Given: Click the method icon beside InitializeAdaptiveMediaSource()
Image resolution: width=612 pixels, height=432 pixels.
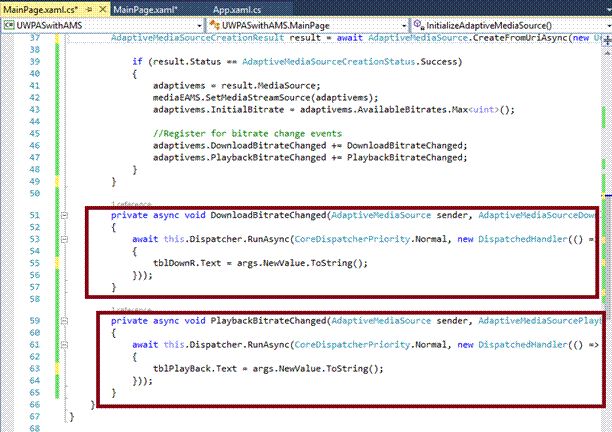Looking at the screenshot, I should (x=418, y=25).
